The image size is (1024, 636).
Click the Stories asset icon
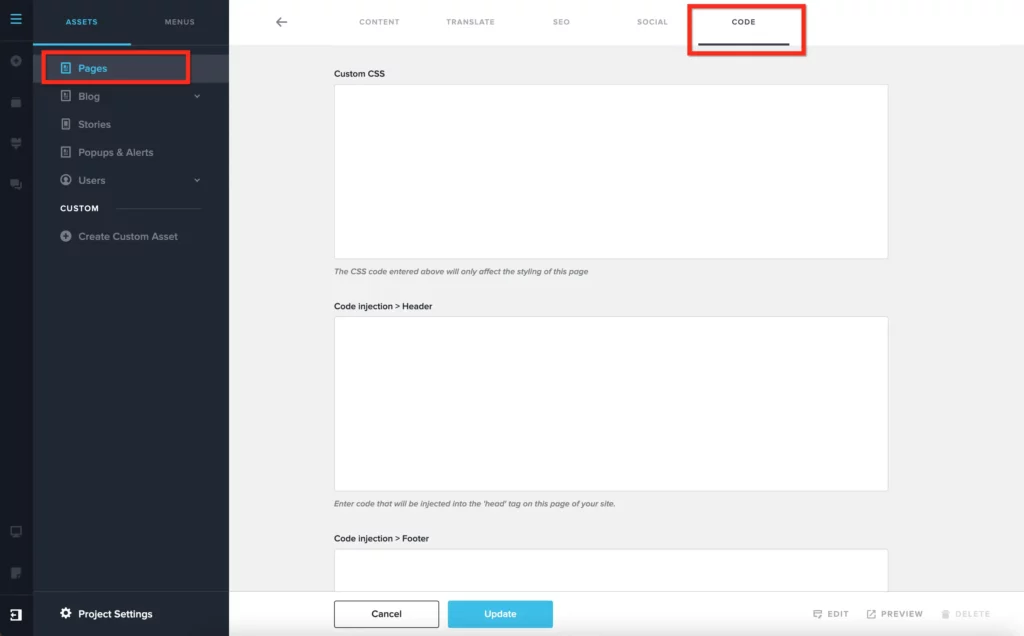(x=64, y=124)
